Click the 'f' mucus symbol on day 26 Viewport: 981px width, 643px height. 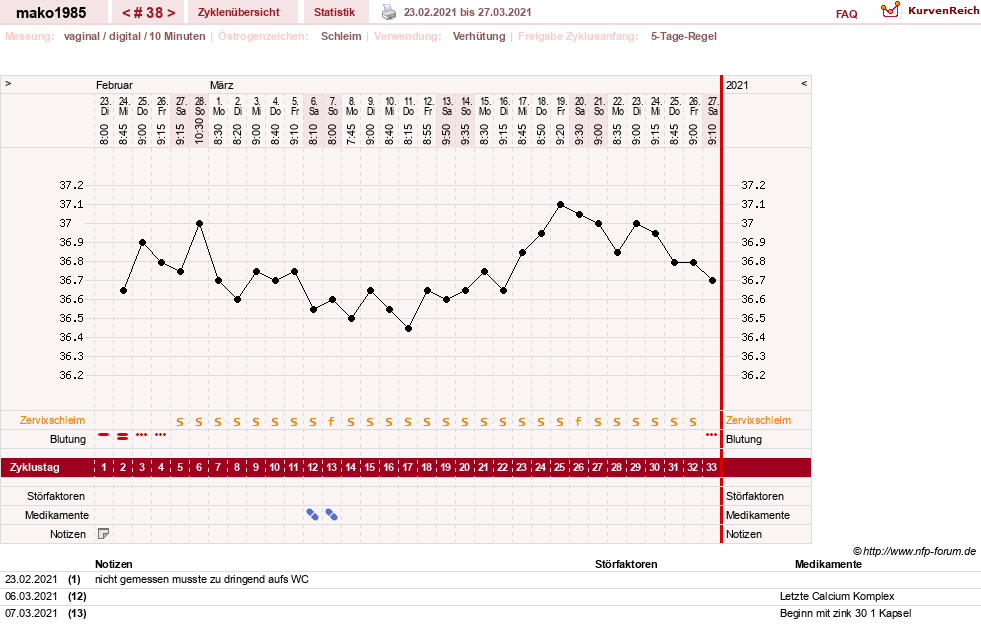(x=578, y=422)
